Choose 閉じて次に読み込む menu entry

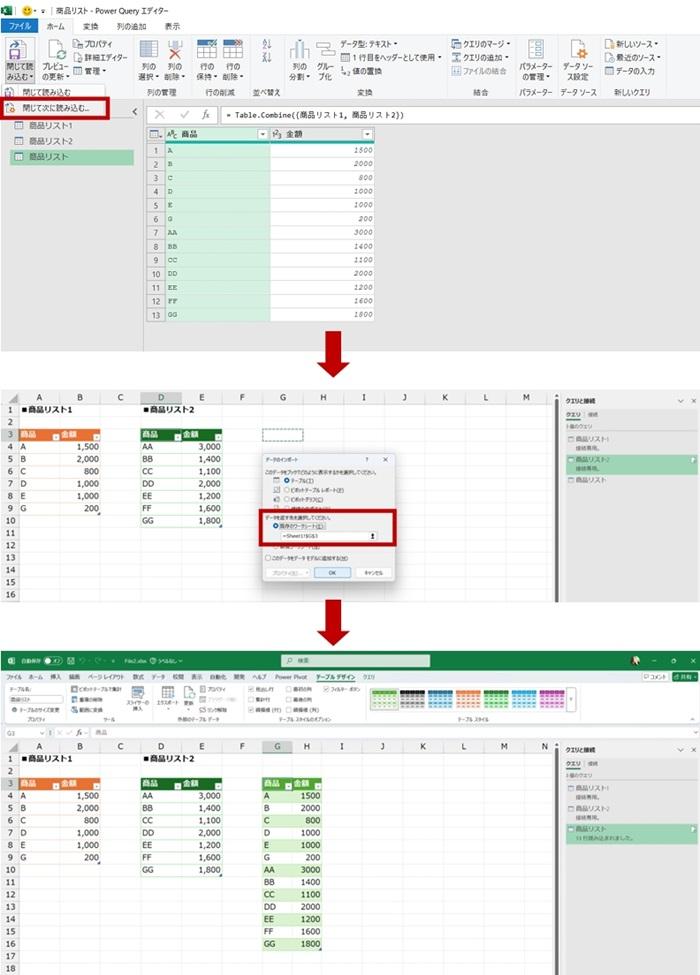click(x=56, y=107)
